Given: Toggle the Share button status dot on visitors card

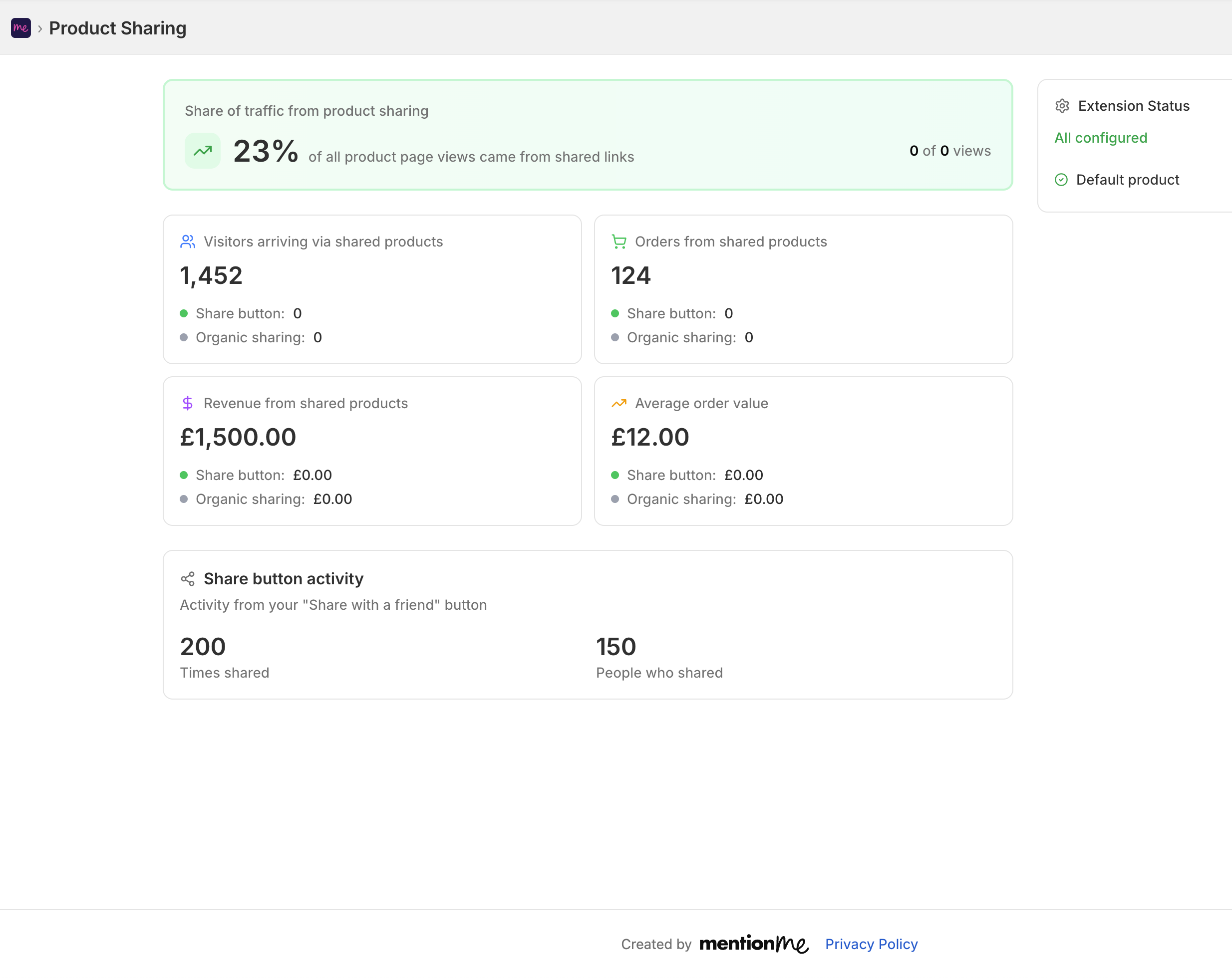Looking at the screenshot, I should [x=184, y=313].
